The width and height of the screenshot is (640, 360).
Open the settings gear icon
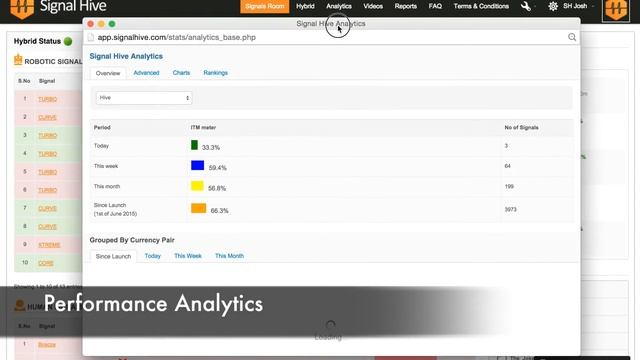pos(553,6)
